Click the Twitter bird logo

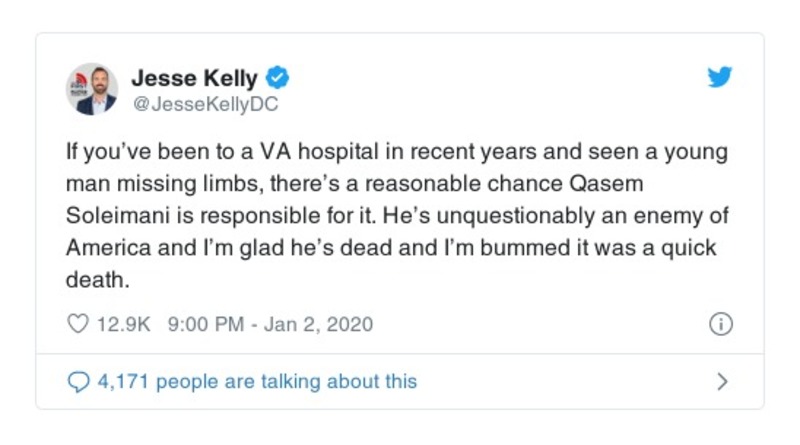coord(719,79)
